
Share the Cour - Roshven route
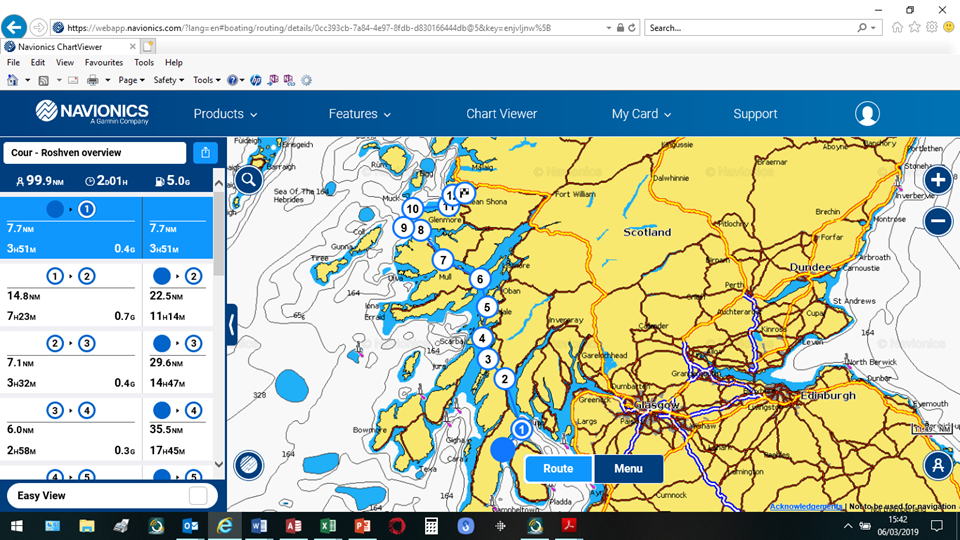pyautogui.click(x=206, y=152)
